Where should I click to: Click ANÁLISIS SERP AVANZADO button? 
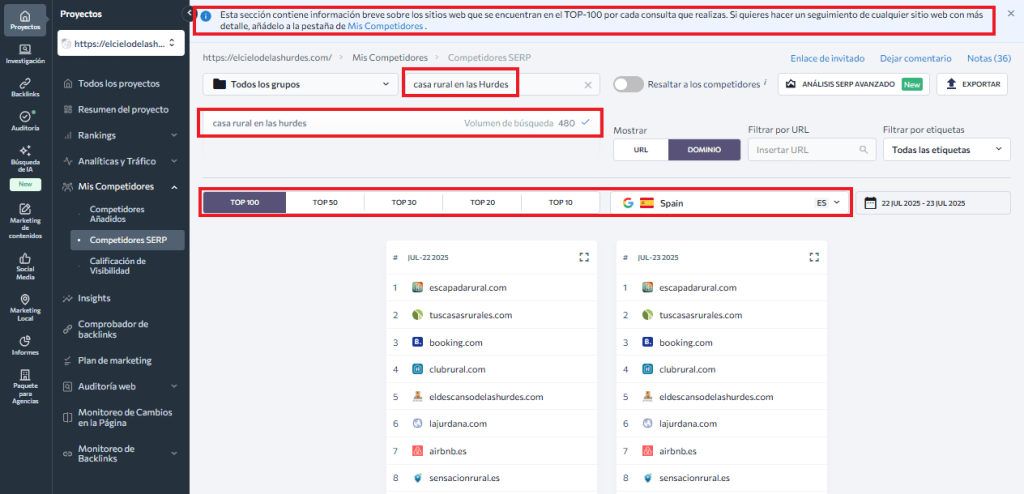click(x=854, y=84)
